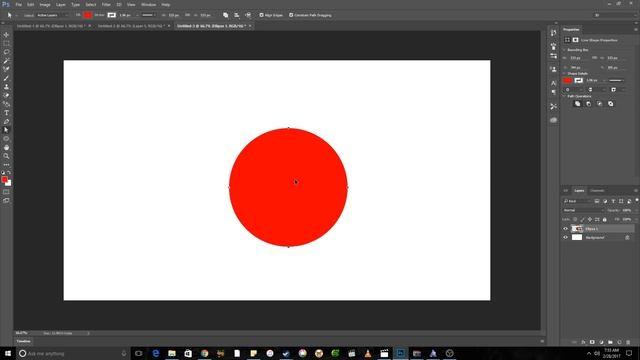Image resolution: width=640 pixels, height=360 pixels.
Task: Add a layer mask button
Action: point(592,342)
